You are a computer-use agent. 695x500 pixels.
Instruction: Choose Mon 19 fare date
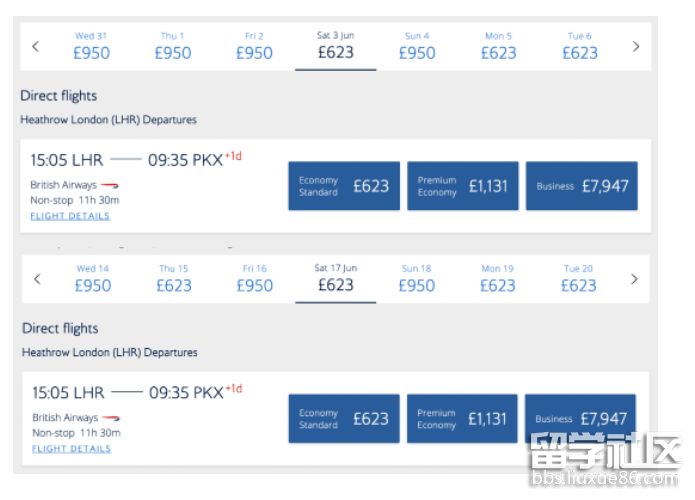tap(498, 279)
